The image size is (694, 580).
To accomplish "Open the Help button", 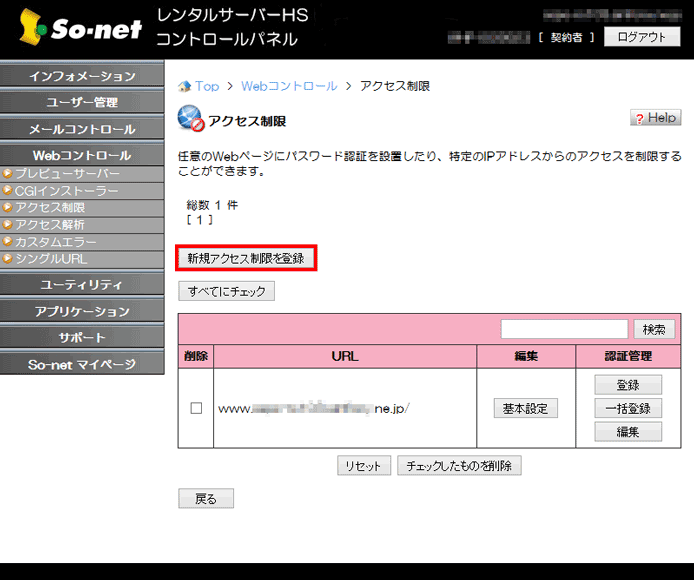I will point(655,118).
